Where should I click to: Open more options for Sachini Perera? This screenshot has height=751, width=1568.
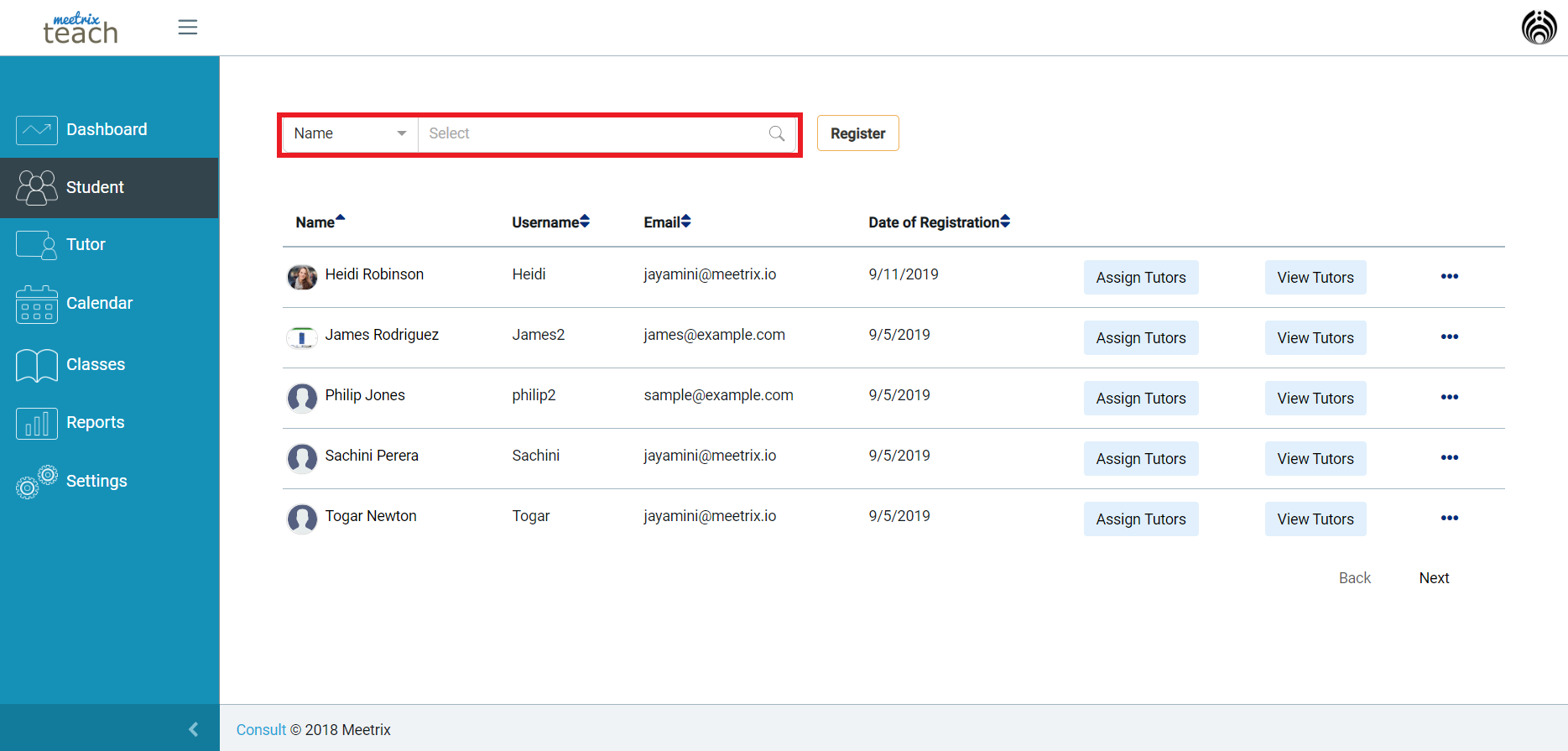(x=1450, y=457)
